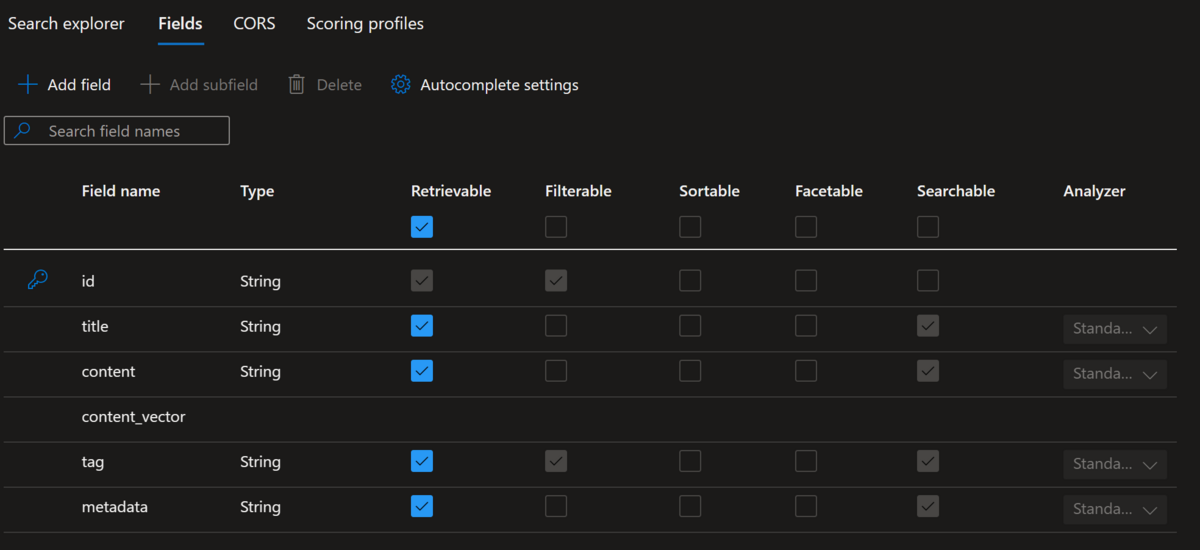Image resolution: width=1200 pixels, height=550 pixels.
Task: Select the content_vector field row
Action: (x=134, y=417)
